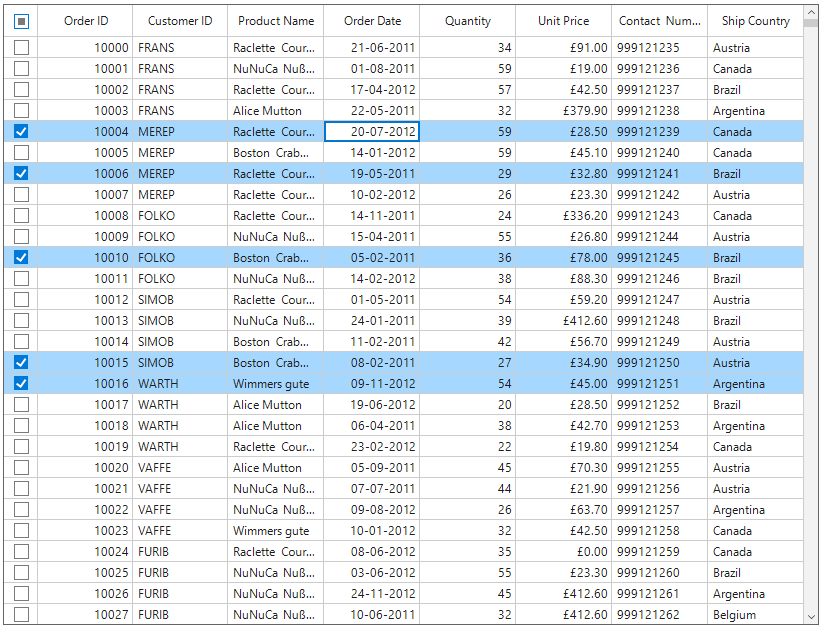
Task: Click unit price £379.90
Action: click(564, 111)
